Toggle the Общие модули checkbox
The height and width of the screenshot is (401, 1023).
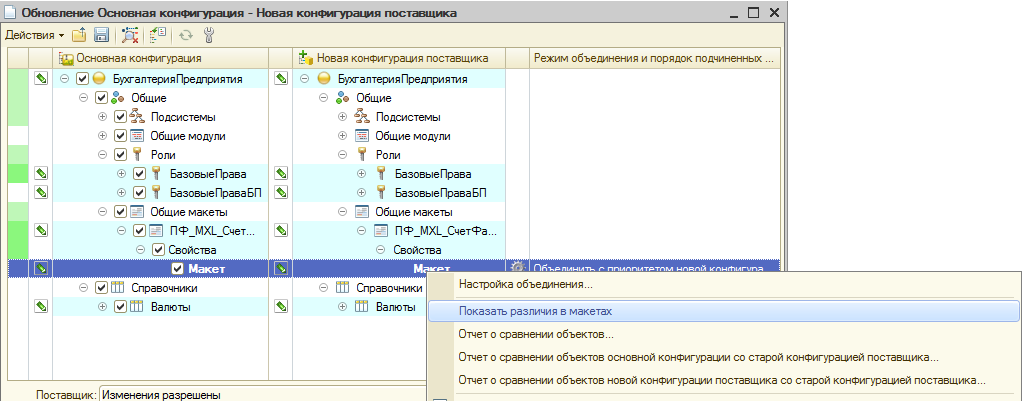120,136
